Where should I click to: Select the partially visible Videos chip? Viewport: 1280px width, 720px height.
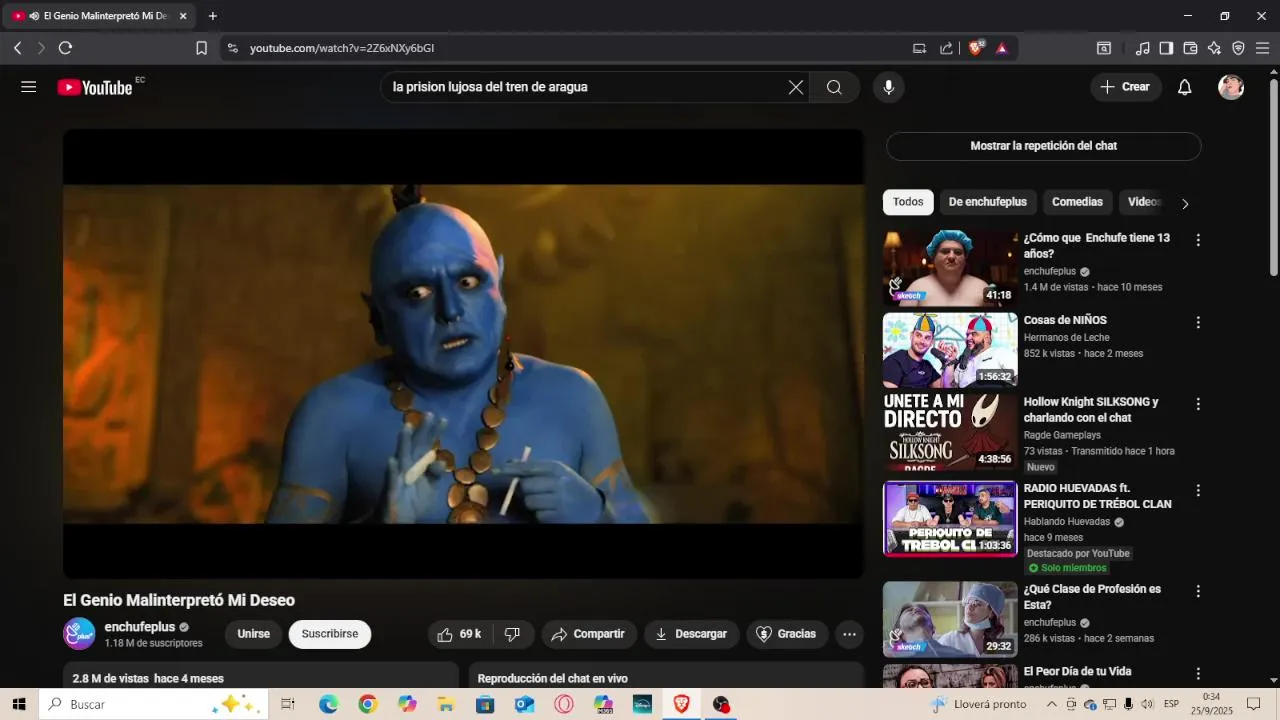click(1143, 202)
